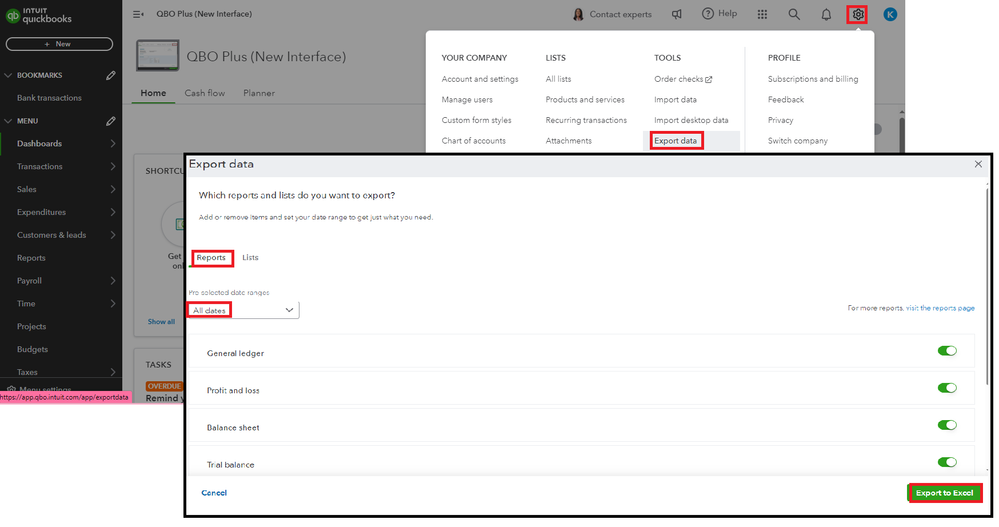Expand the Transactions menu chevron
Viewport: 999px width, 527px height.
coord(112,167)
